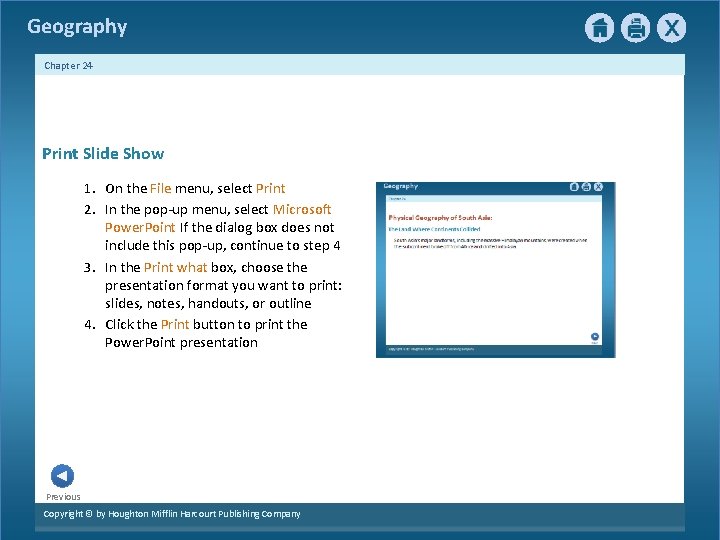720x540 pixels.
Task: Select the 'Print Slide Show' heading
Action: (103, 153)
